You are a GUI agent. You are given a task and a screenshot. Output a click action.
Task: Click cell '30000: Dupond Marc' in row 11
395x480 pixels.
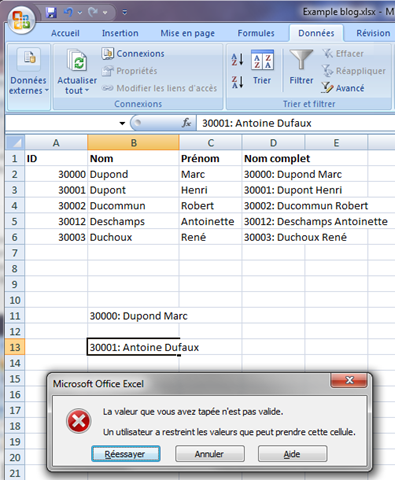point(139,316)
